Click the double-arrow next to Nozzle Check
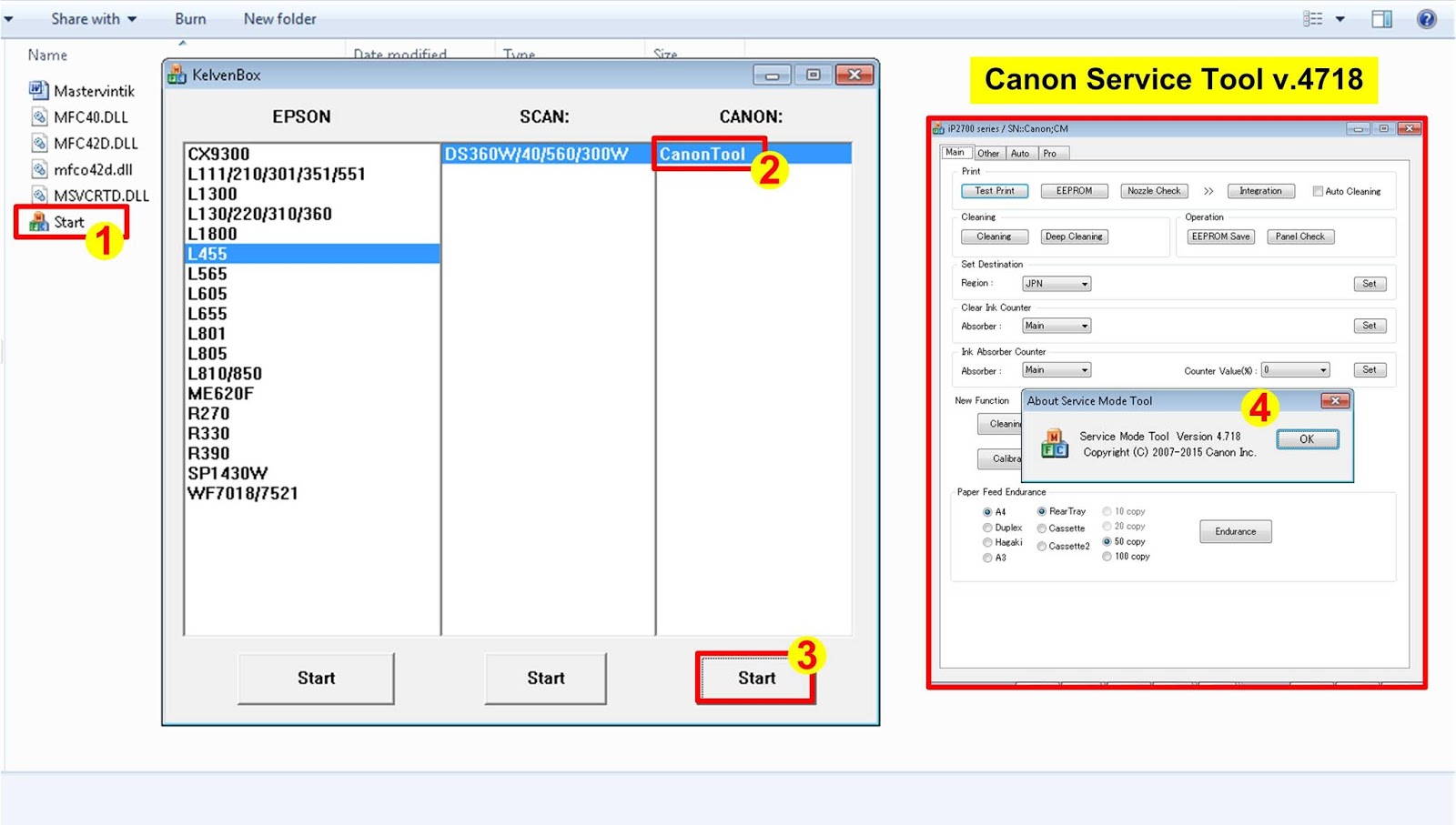The image size is (1456, 825). pos(1208,191)
